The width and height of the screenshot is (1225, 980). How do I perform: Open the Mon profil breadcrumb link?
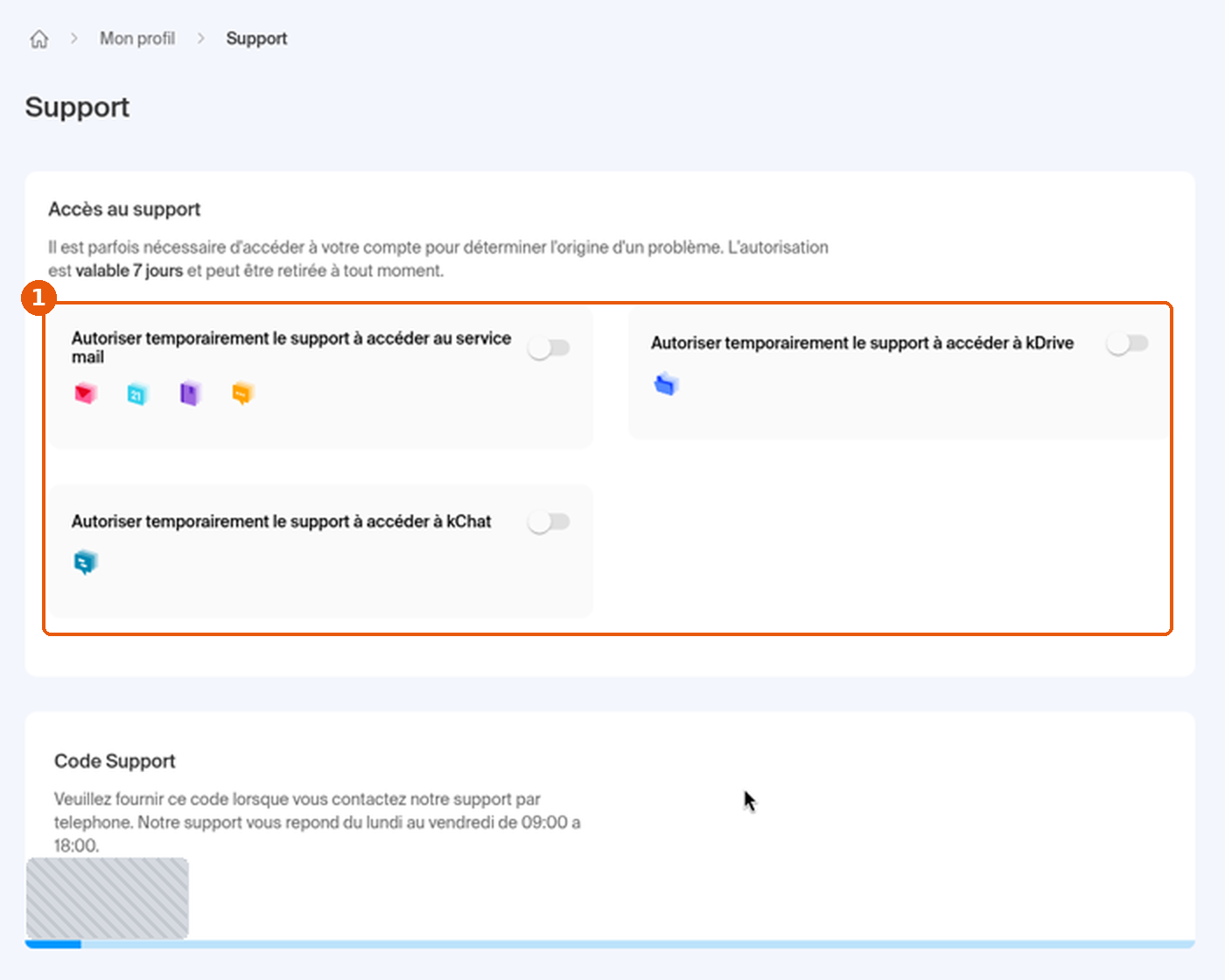137,38
